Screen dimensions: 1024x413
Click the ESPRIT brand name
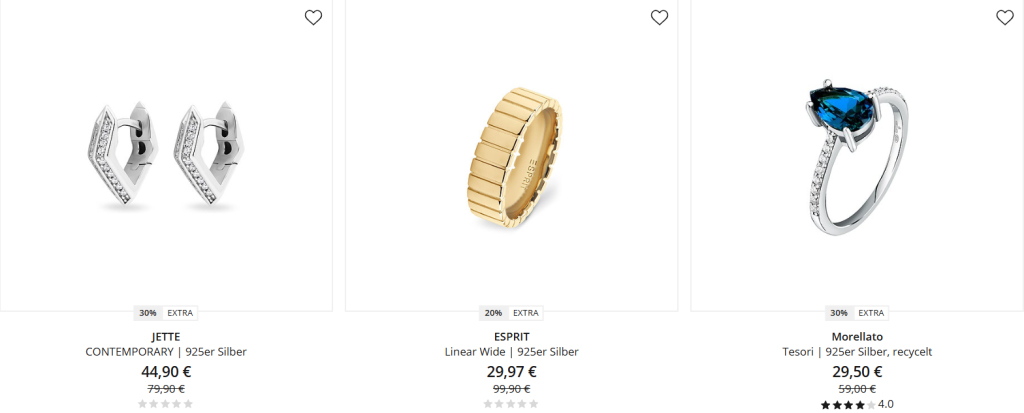tap(511, 337)
